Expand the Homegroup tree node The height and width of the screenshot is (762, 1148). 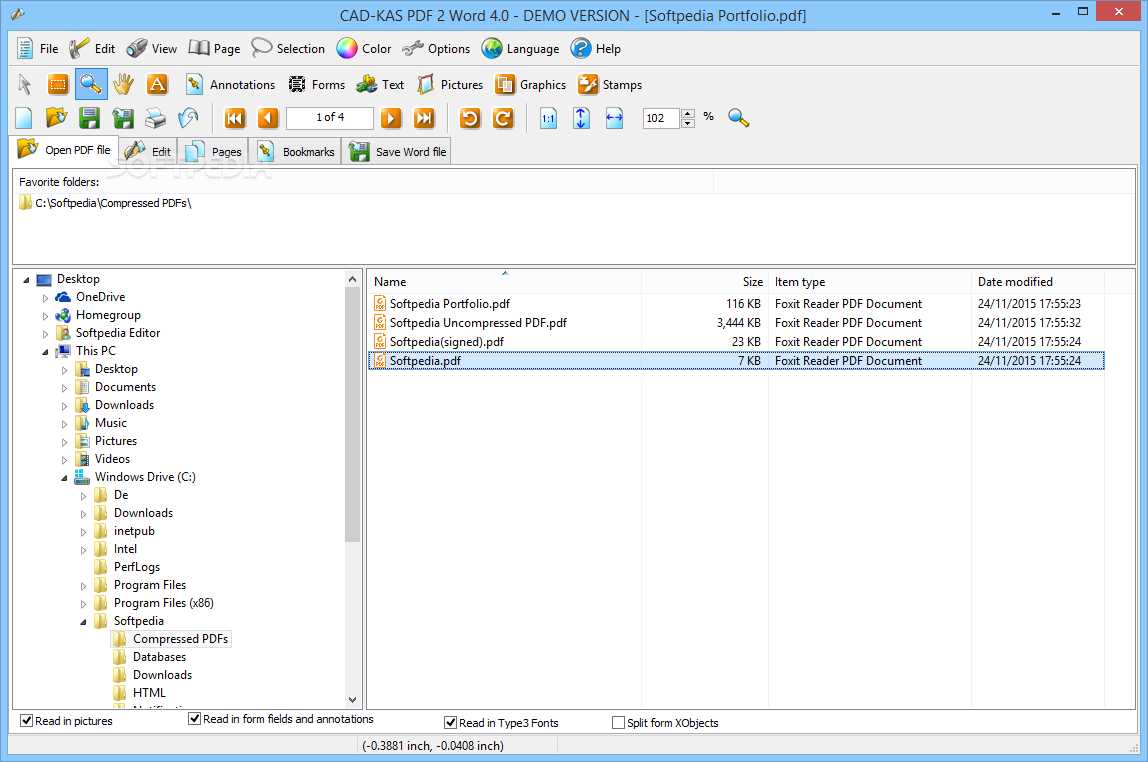click(x=45, y=316)
